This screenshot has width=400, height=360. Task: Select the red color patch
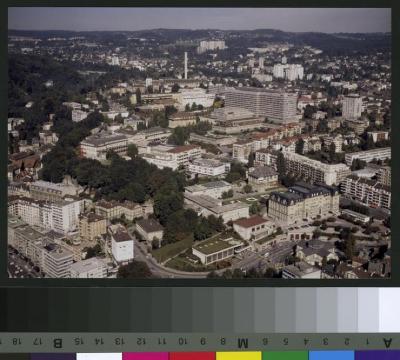click(192, 356)
